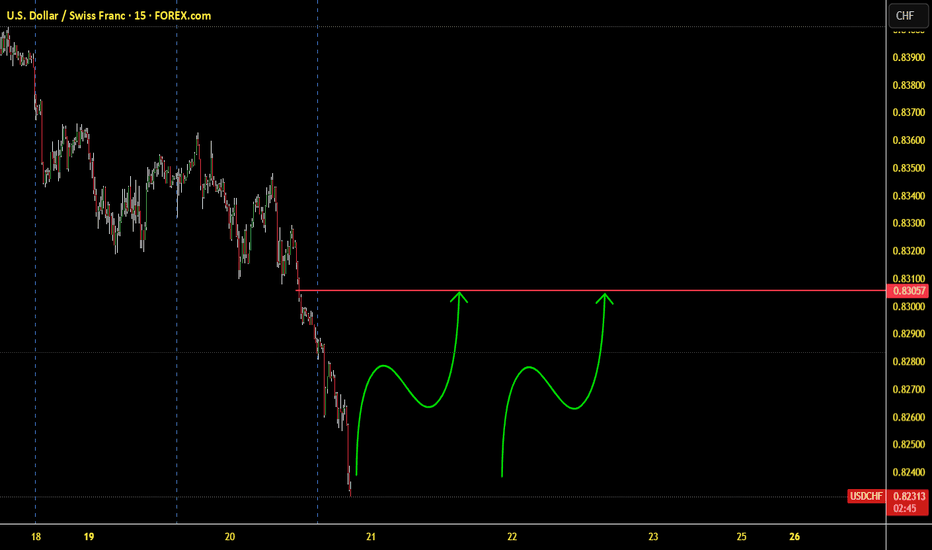Click the 0.83400 price scale value
Screen dimensions: 932x550
click(909, 196)
